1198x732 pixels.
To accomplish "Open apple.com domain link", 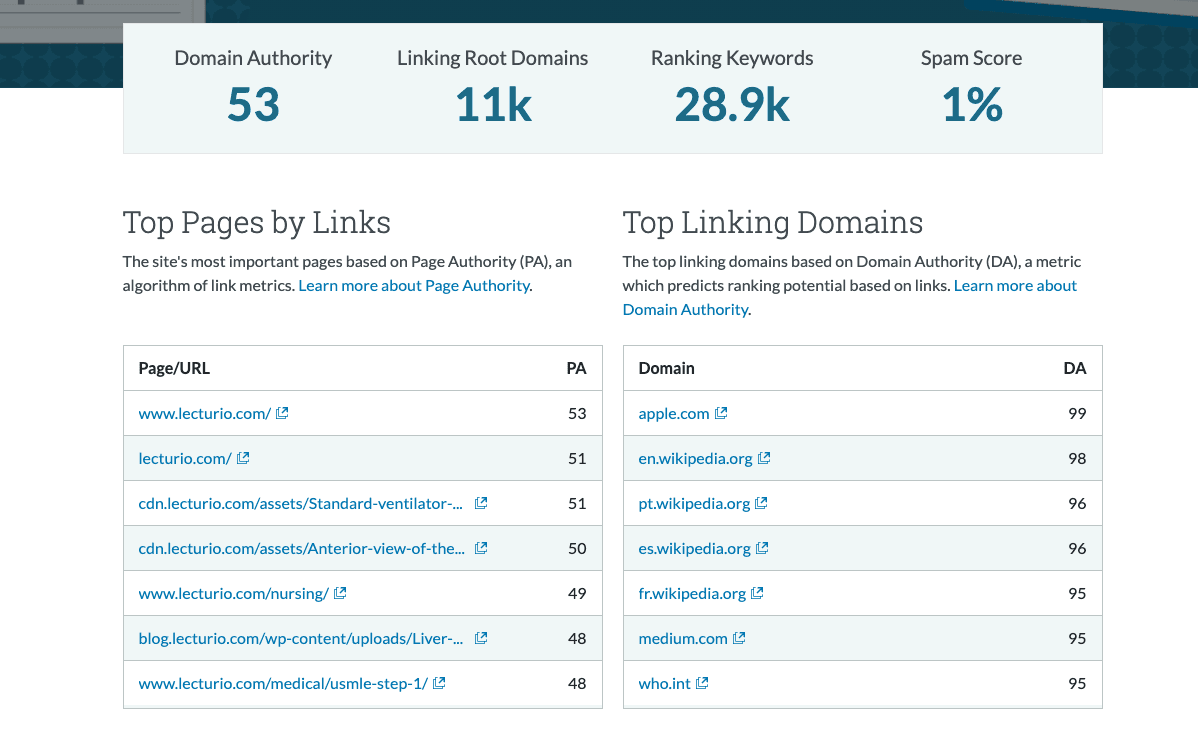I will point(674,413).
